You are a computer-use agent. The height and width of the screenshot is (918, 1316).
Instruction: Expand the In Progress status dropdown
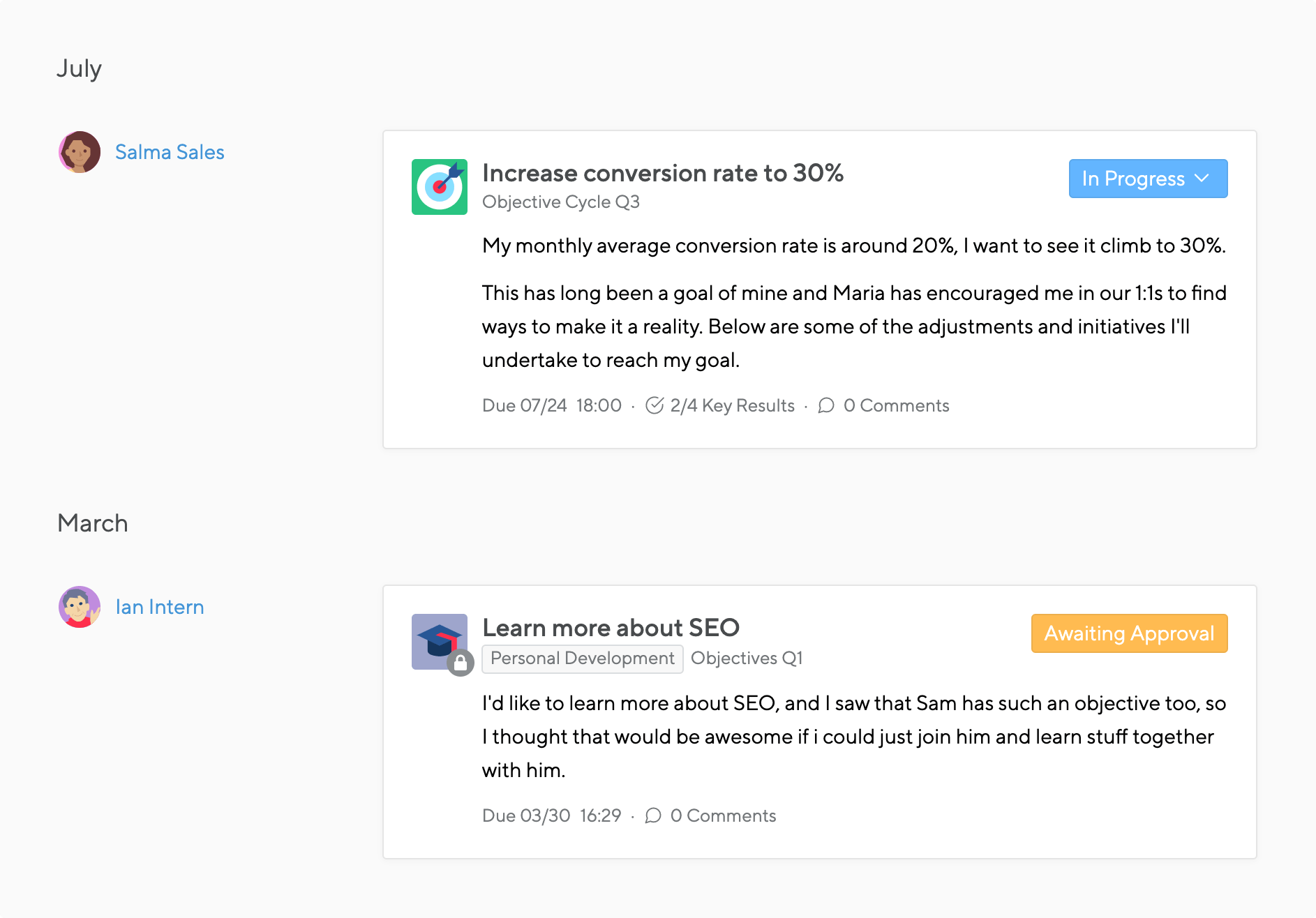[1133, 179]
